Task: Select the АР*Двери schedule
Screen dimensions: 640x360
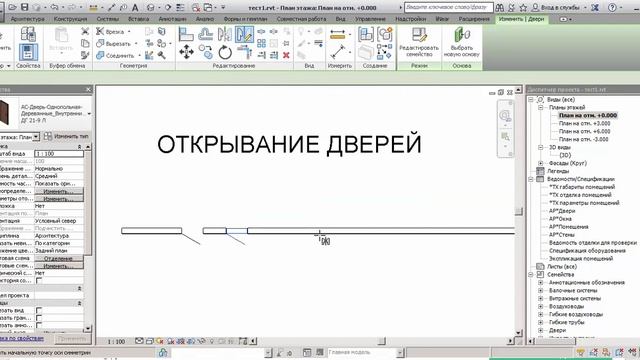Action: coord(562,211)
